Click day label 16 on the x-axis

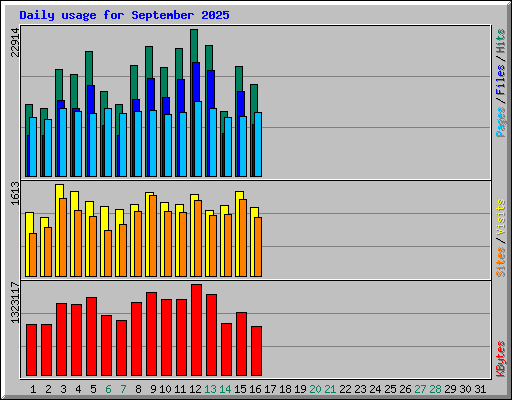pyautogui.click(x=255, y=389)
